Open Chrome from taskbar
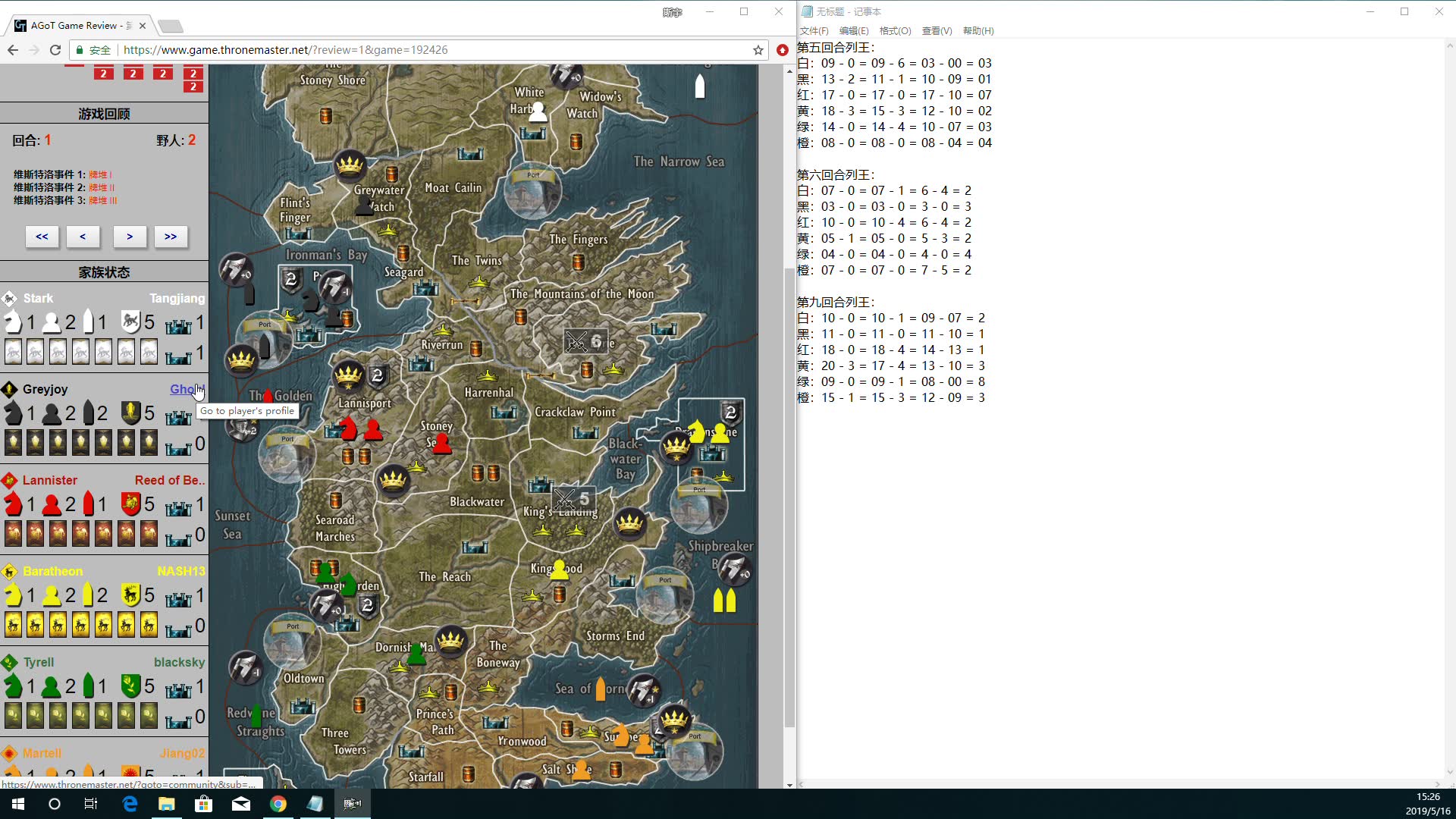The height and width of the screenshot is (819, 1456). point(278,804)
